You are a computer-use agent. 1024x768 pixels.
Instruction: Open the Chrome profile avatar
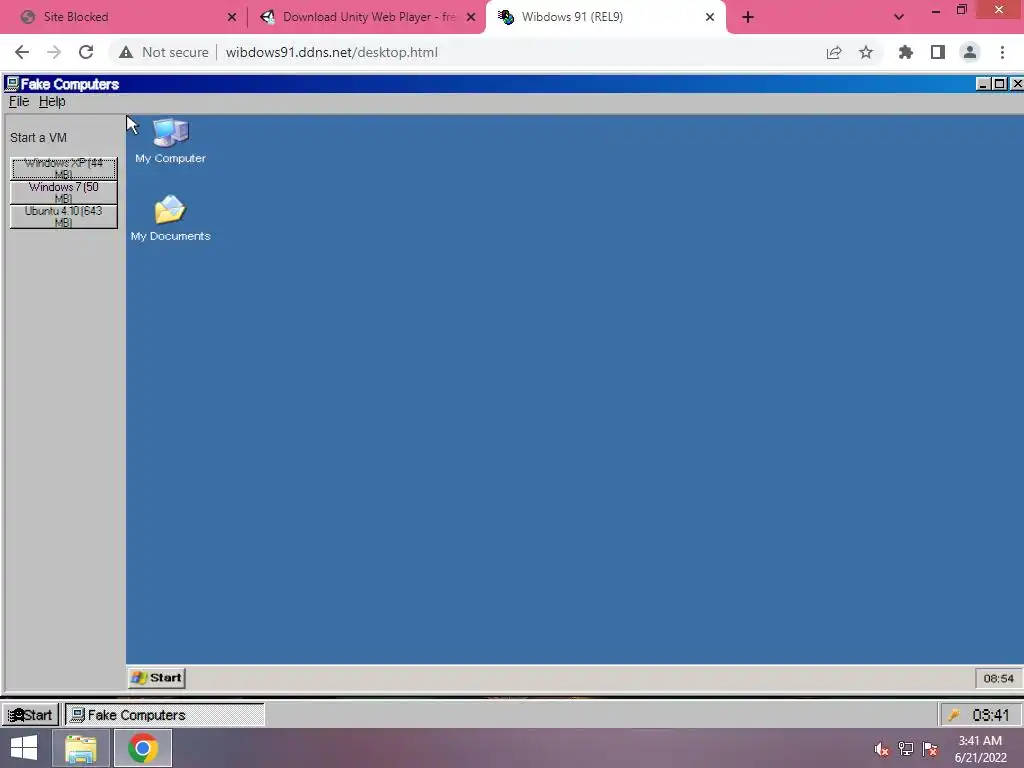(970, 52)
